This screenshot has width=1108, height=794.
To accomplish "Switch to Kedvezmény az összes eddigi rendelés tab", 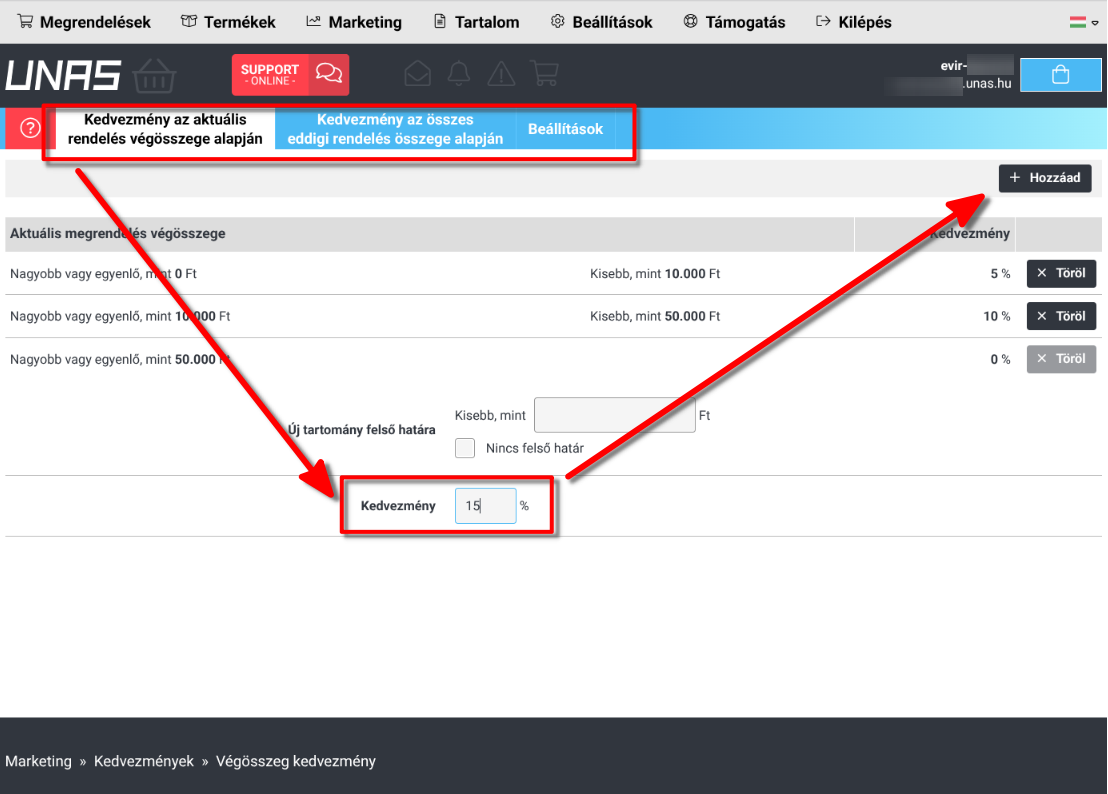I will [395, 129].
